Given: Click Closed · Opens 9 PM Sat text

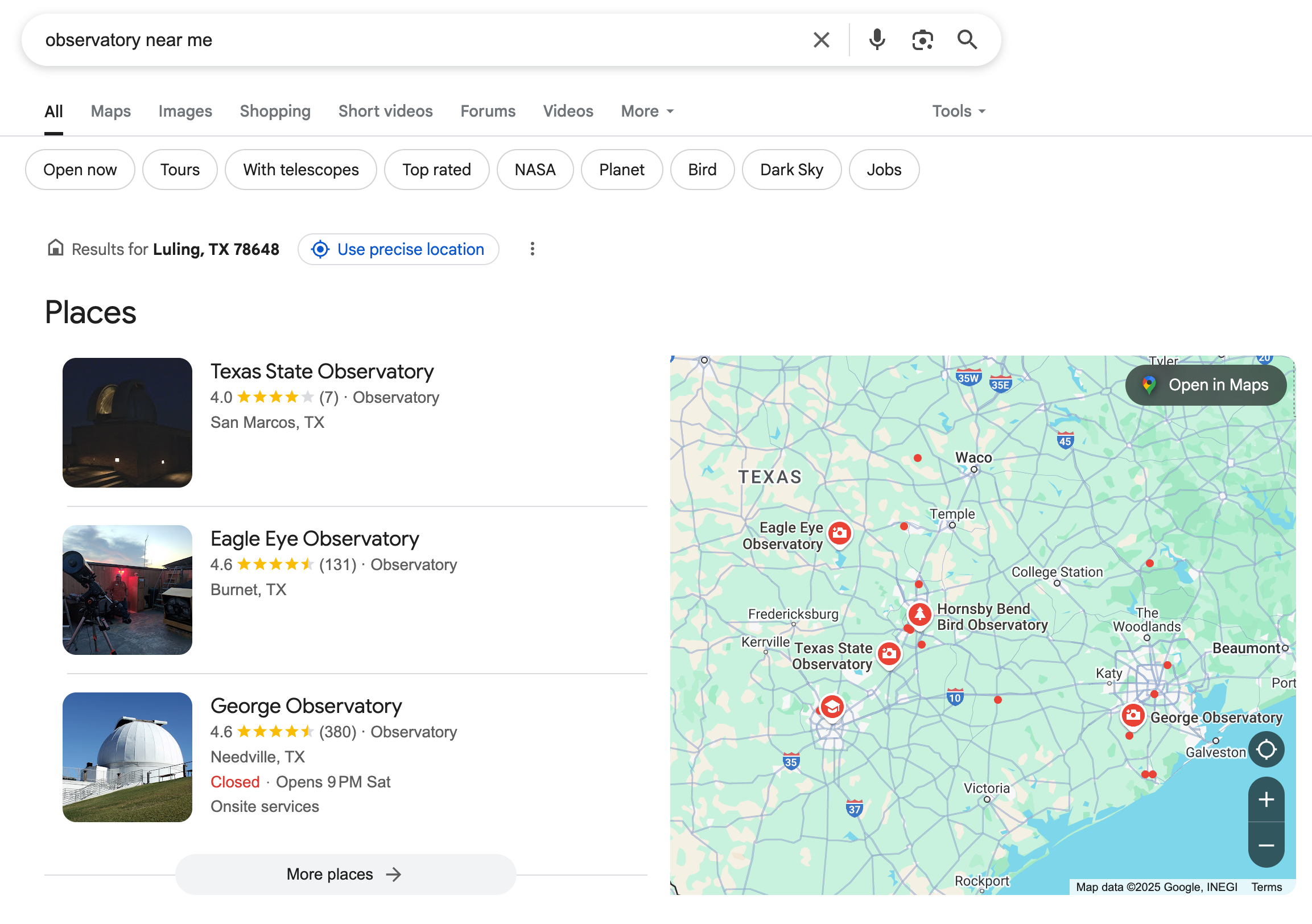Looking at the screenshot, I should (x=300, y=782).
